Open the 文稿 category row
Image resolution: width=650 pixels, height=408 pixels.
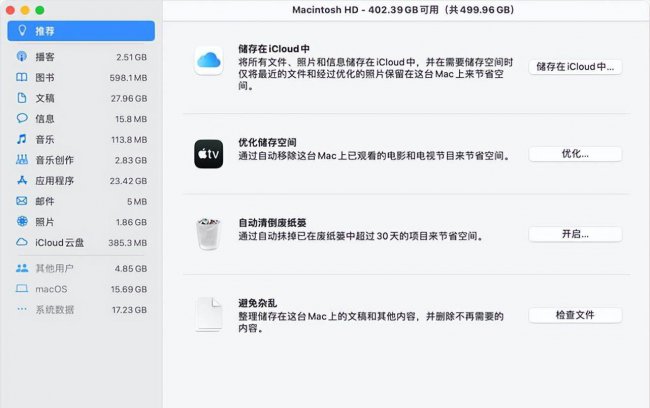81,98
